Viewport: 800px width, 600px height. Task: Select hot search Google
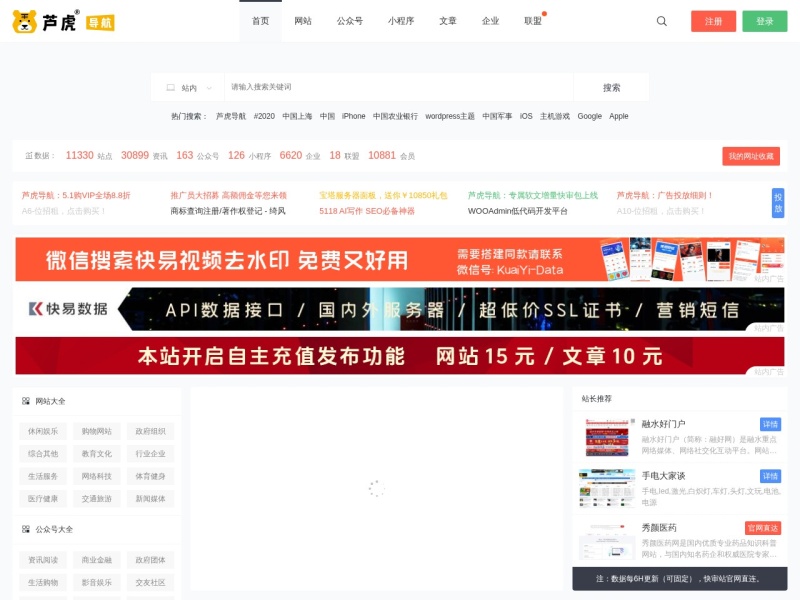(589, 116)
